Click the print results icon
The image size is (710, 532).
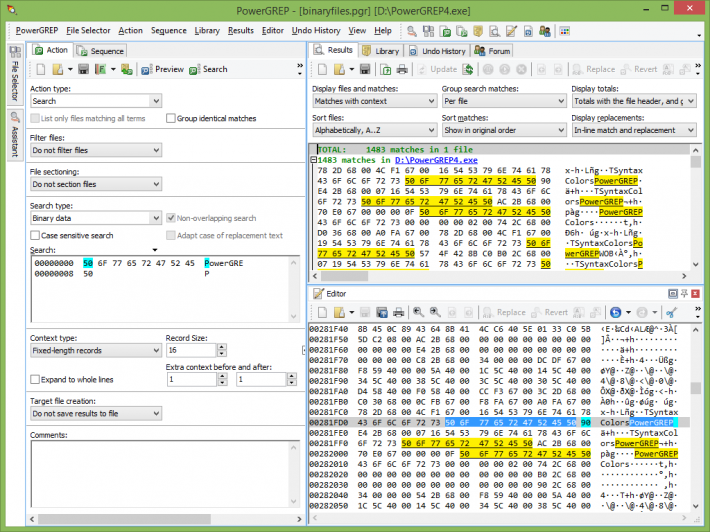pos(402,69)
